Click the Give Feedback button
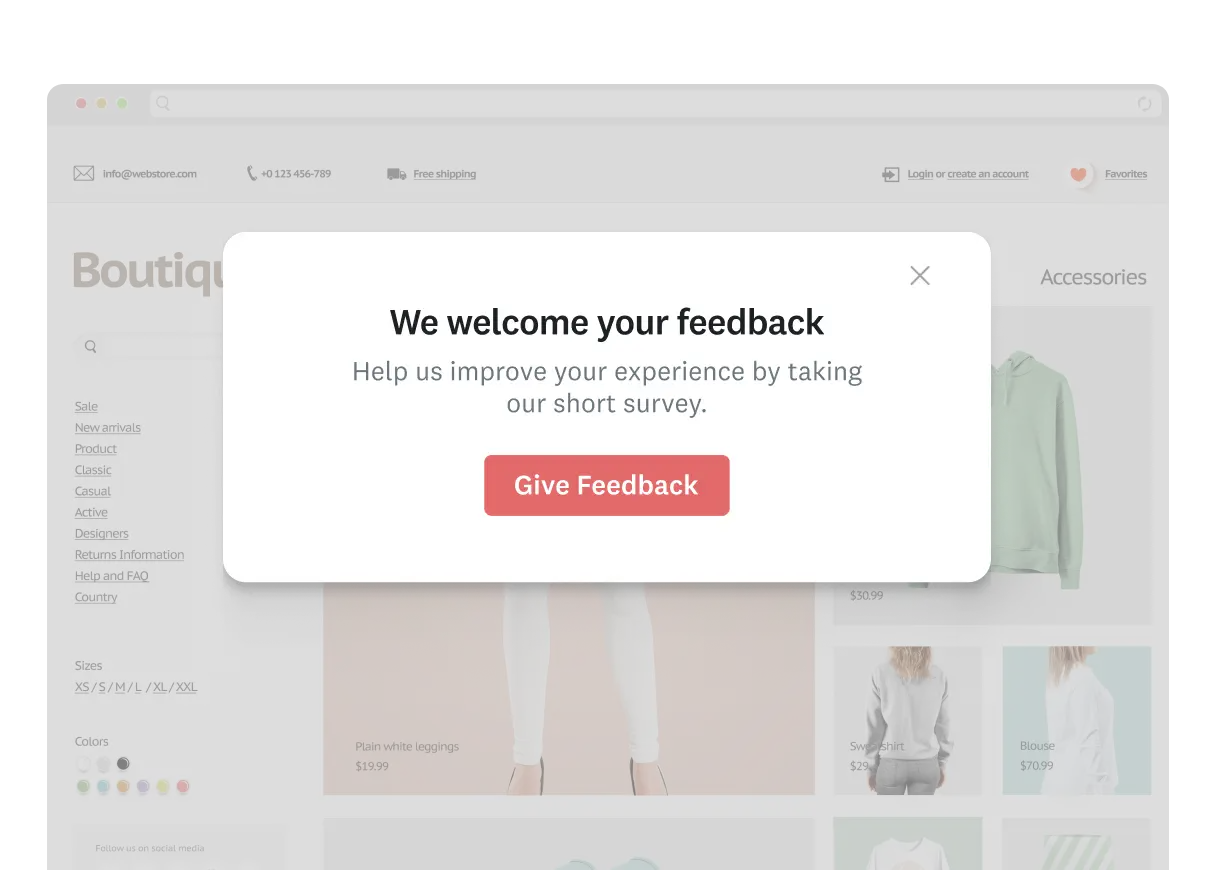The image size is (1216, 870). pyautogui.click(x=607, y=486)
